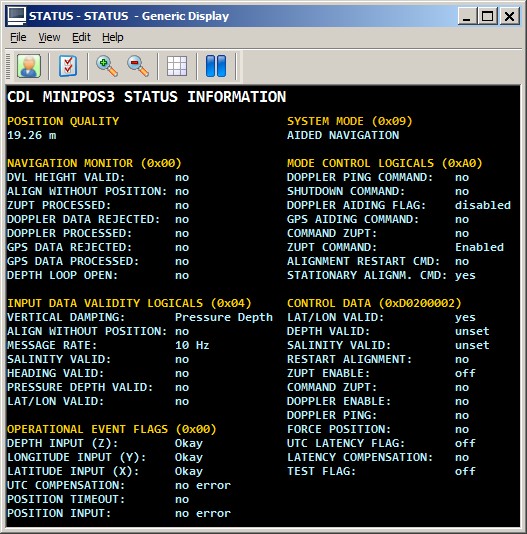527x534 pixels.
Task: Click the toolbar drag handle grip
Action: coord(9,66)
